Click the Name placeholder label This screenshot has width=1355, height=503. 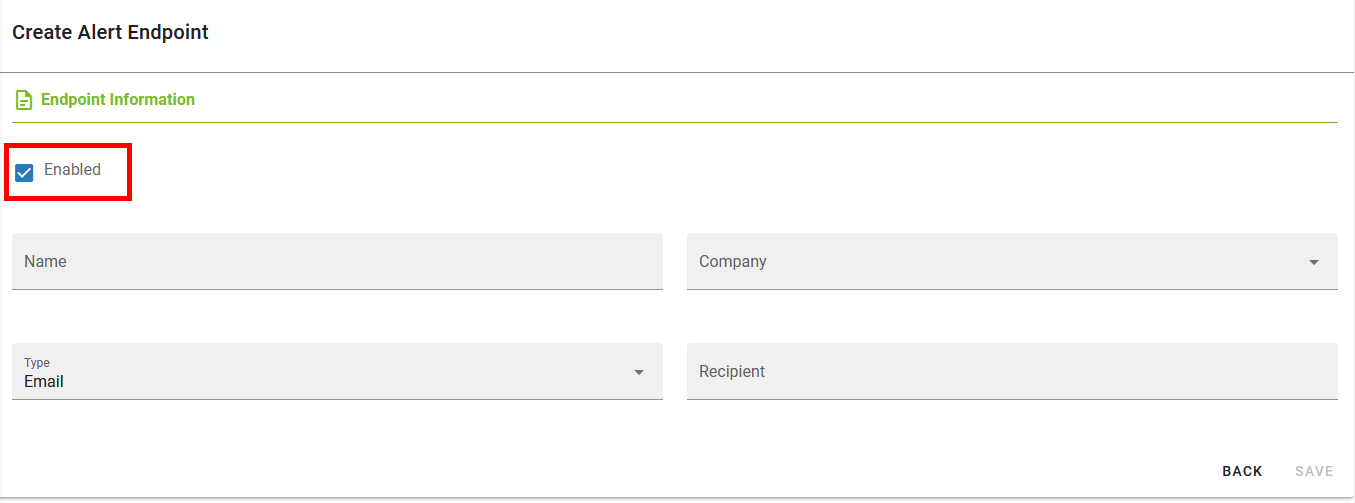pyautogui.click(x=45, y=262)
